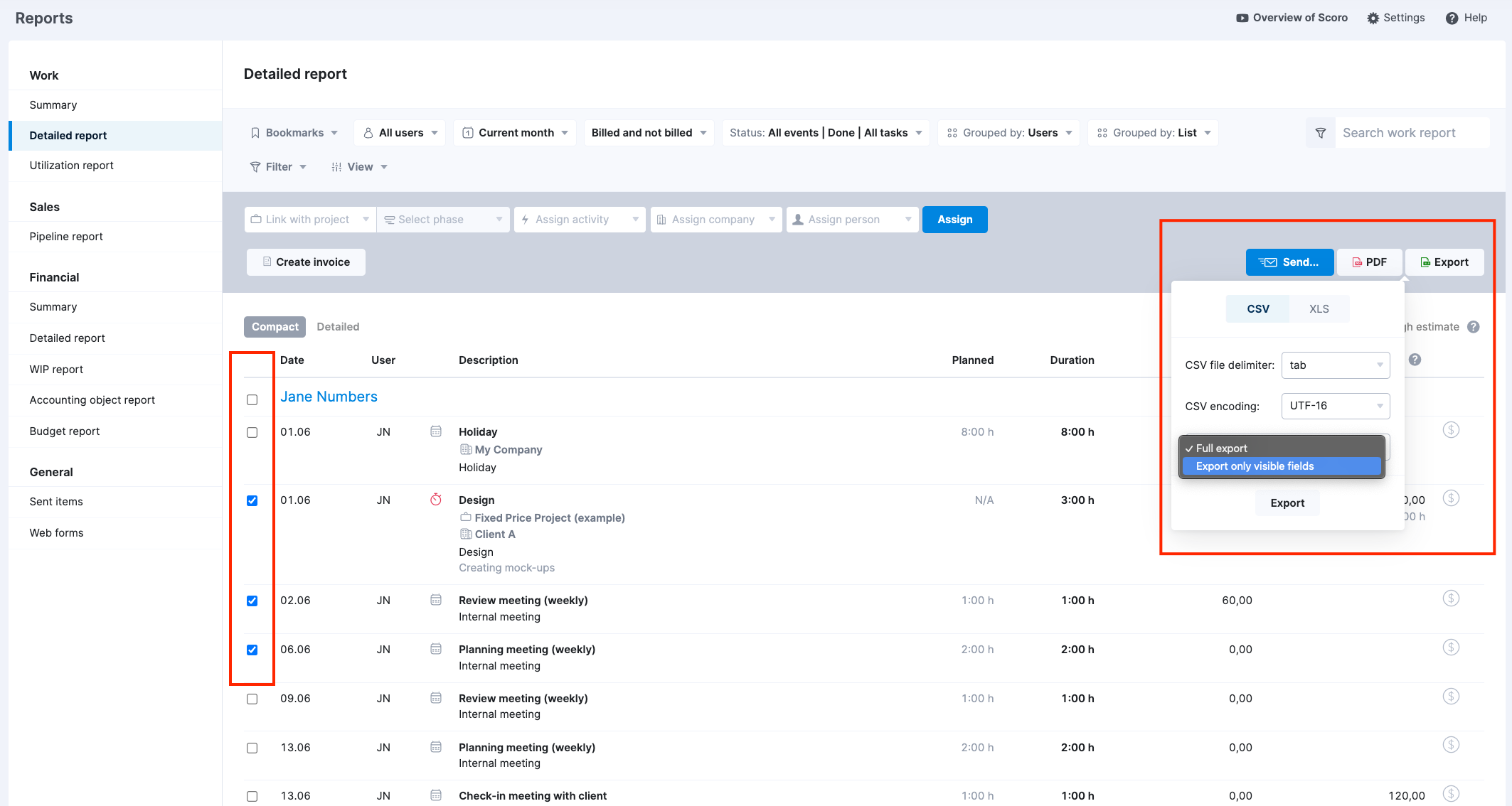Open WIP report in sidebar
The width and height of the screenshot is (1512, 806).
click(116, 370)
